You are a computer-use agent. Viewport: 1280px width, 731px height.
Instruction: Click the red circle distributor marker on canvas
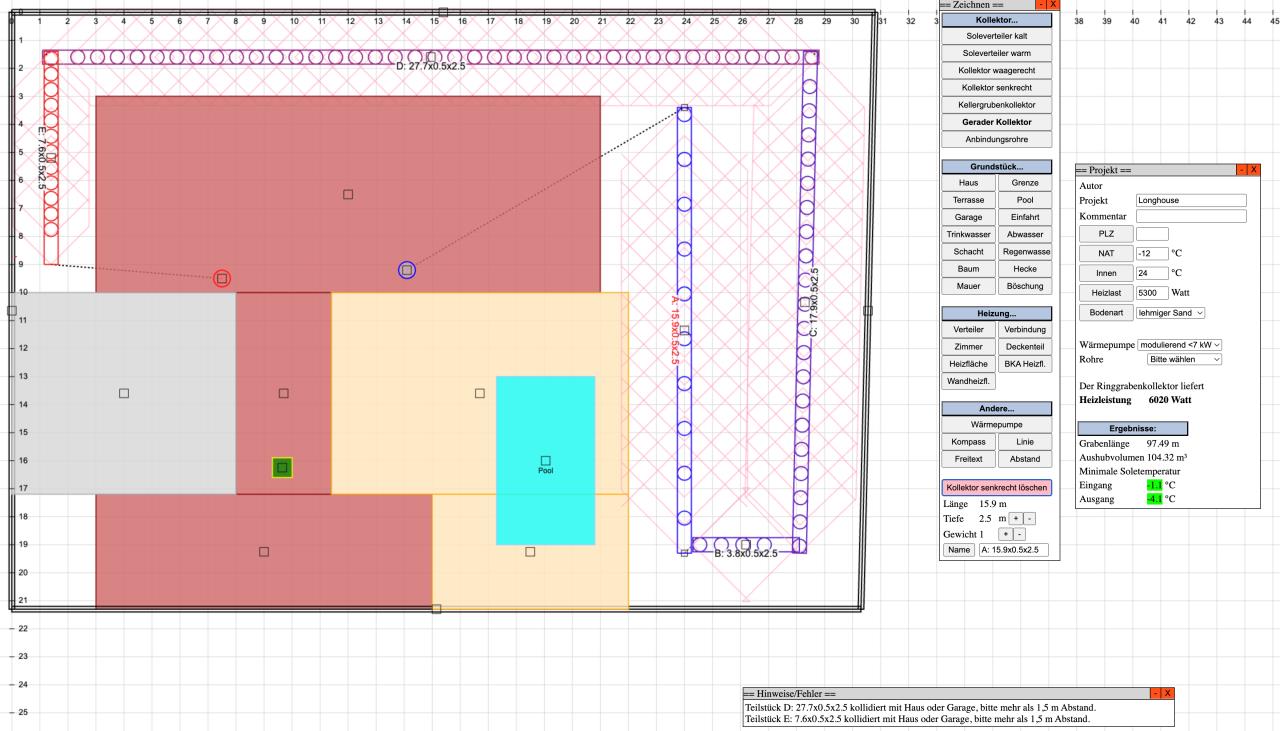tap(222, 278)
